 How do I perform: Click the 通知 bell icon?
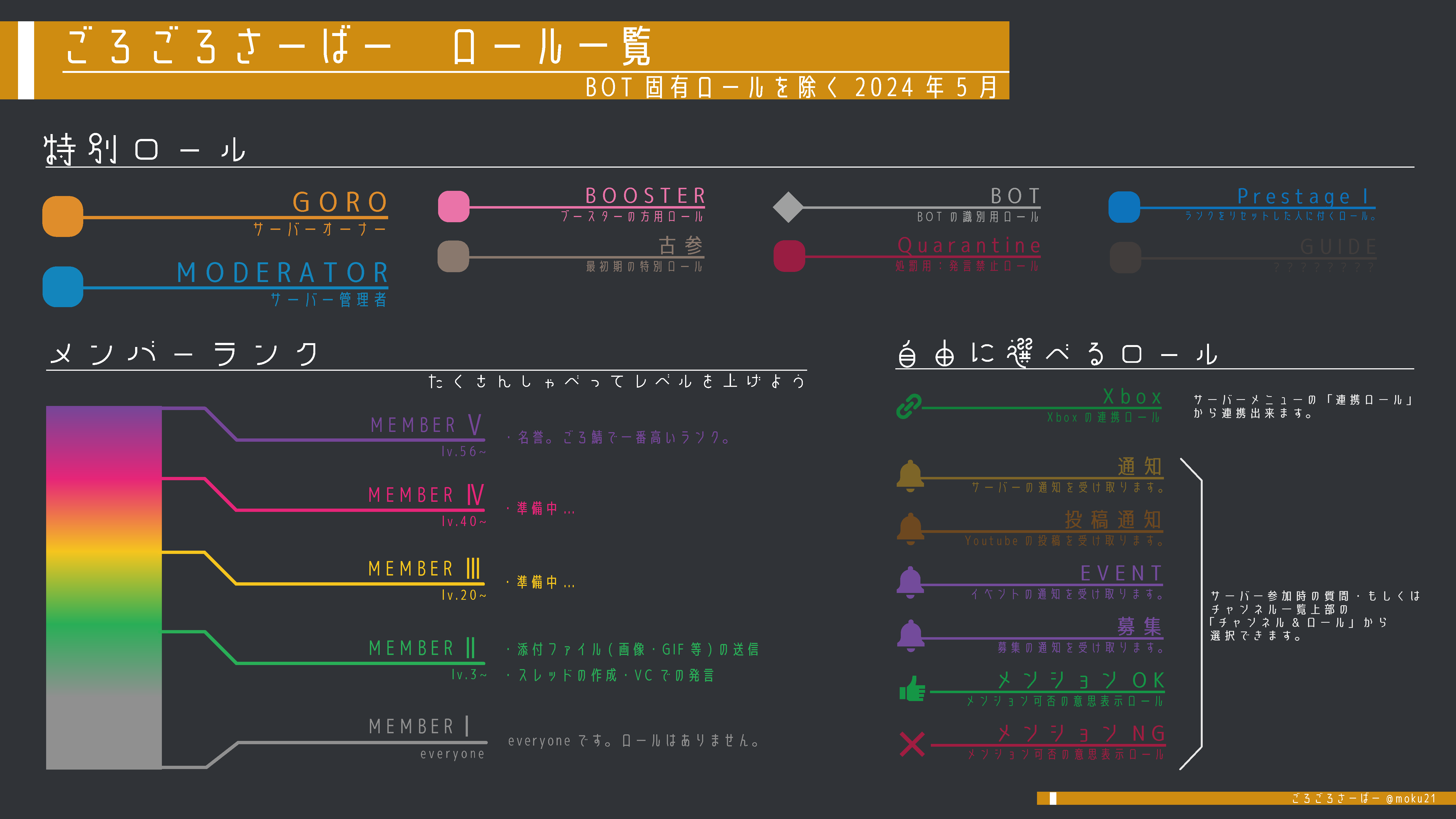(x=910, y=476)
